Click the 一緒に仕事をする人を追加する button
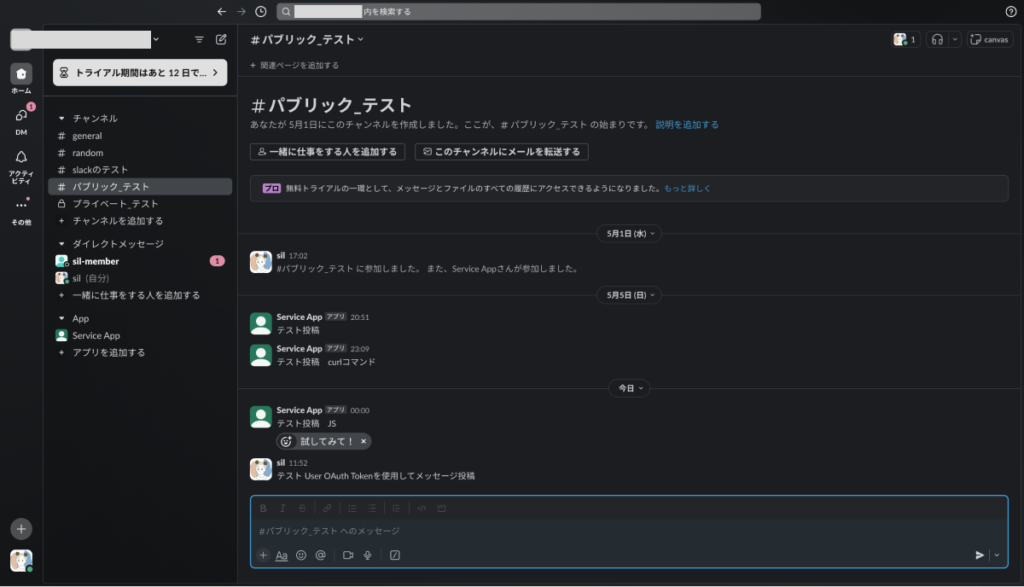1024x587 pixels. point(326,152)
